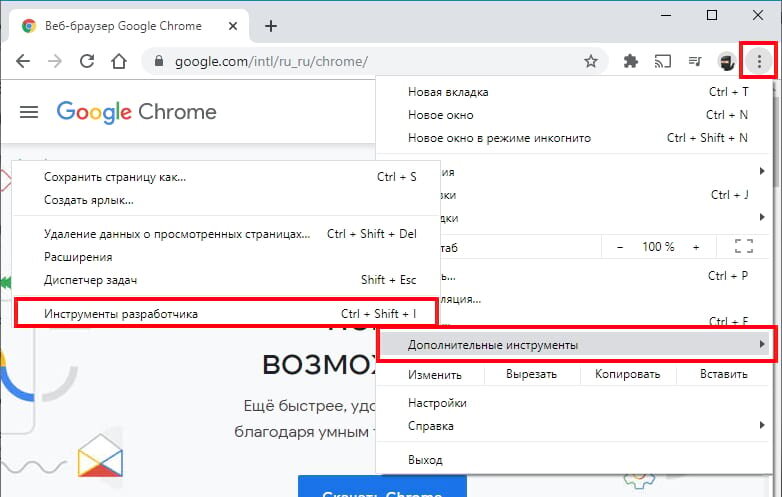The width and height of the screenshot is (782, 497).
Task: Open the Cast icon in toolbar
Action: click(663, 61)
